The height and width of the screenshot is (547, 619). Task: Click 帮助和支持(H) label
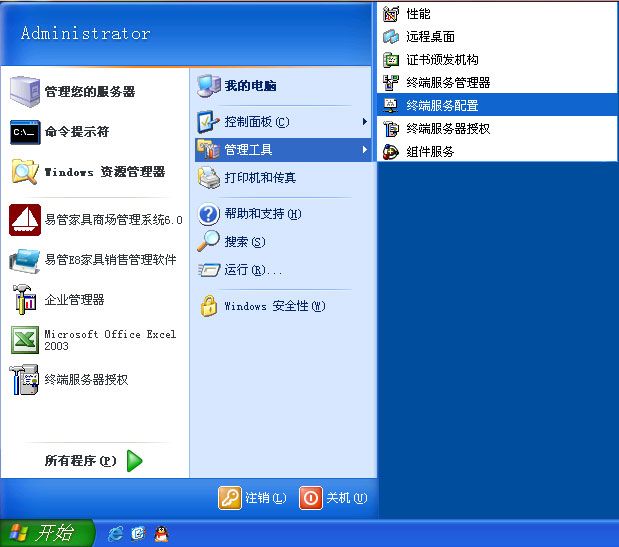click(x=263, y=214)
